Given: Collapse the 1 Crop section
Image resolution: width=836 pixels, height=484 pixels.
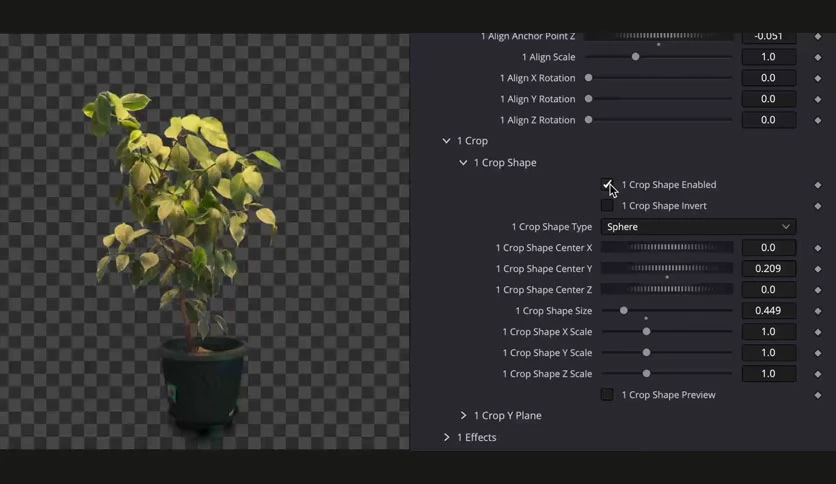Looking at the screenshot, I should [446, 141].
